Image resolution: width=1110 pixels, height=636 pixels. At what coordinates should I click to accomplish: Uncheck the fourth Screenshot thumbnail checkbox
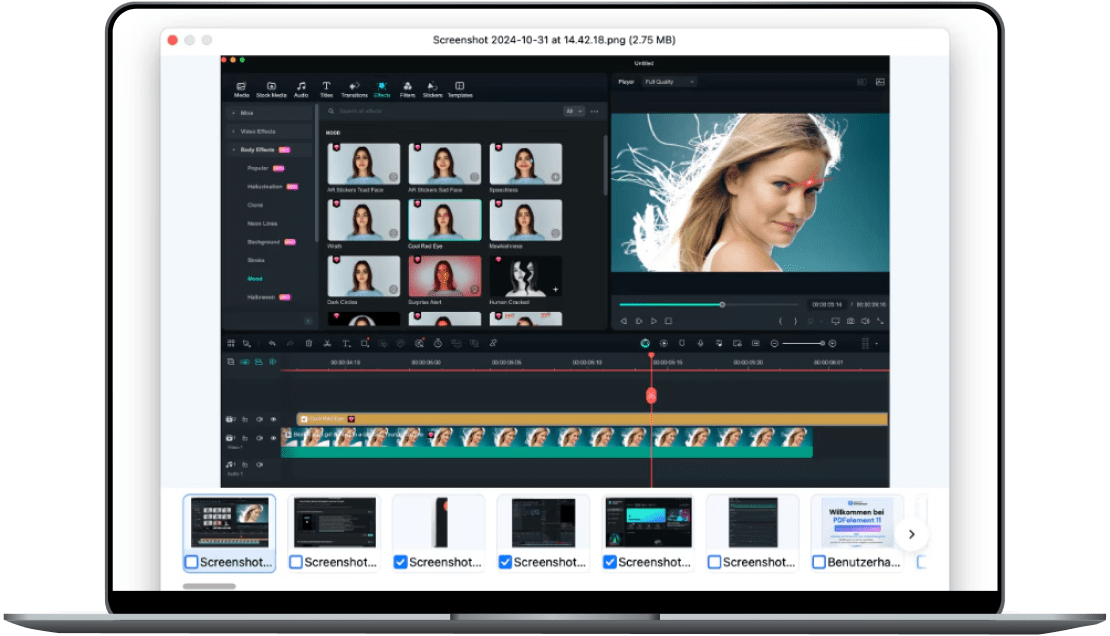[505, 562]
